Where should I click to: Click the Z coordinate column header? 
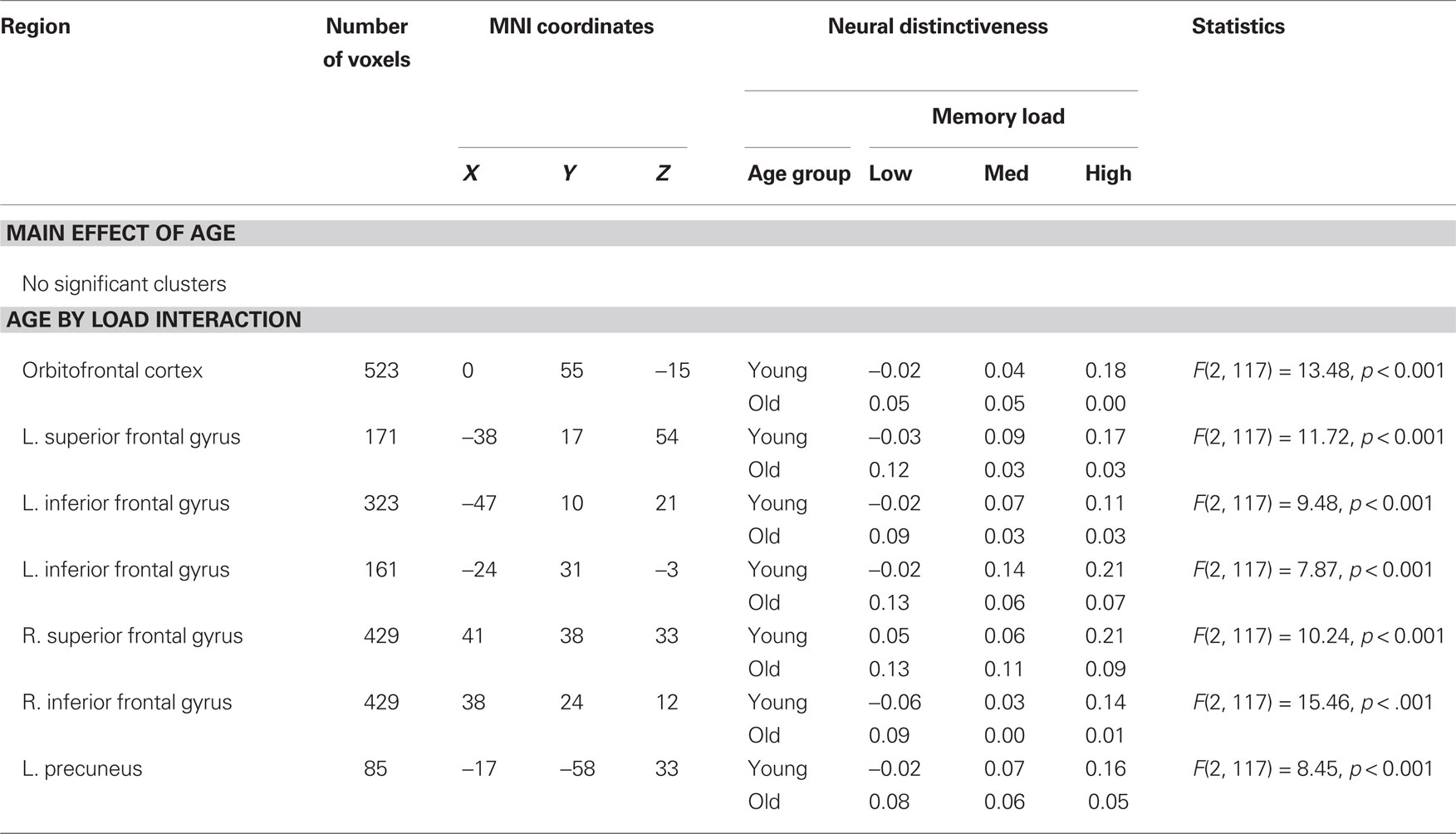(663, 174)
